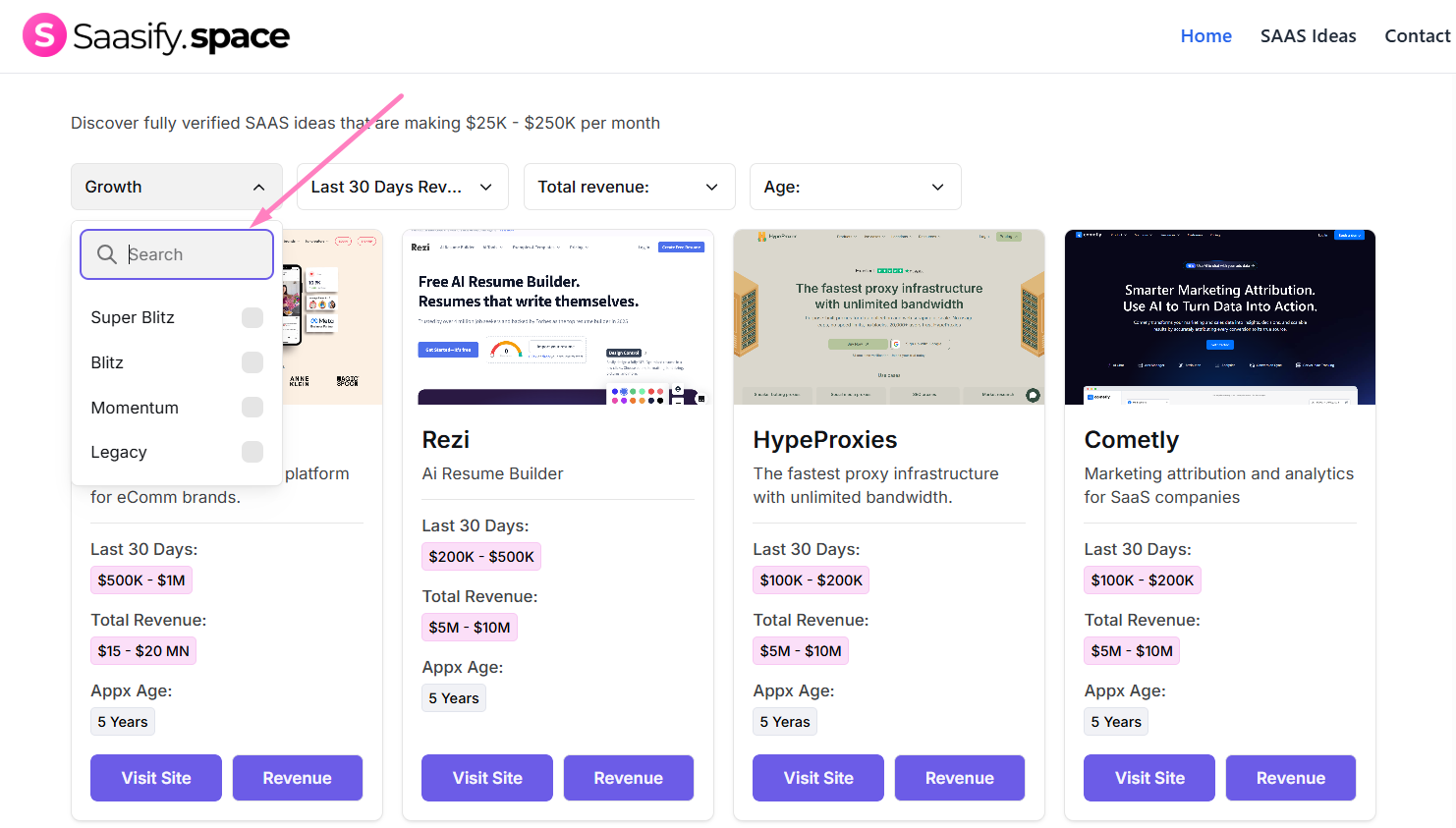
Task: Click Visit Site for HypeProxies
Action: 817,777
